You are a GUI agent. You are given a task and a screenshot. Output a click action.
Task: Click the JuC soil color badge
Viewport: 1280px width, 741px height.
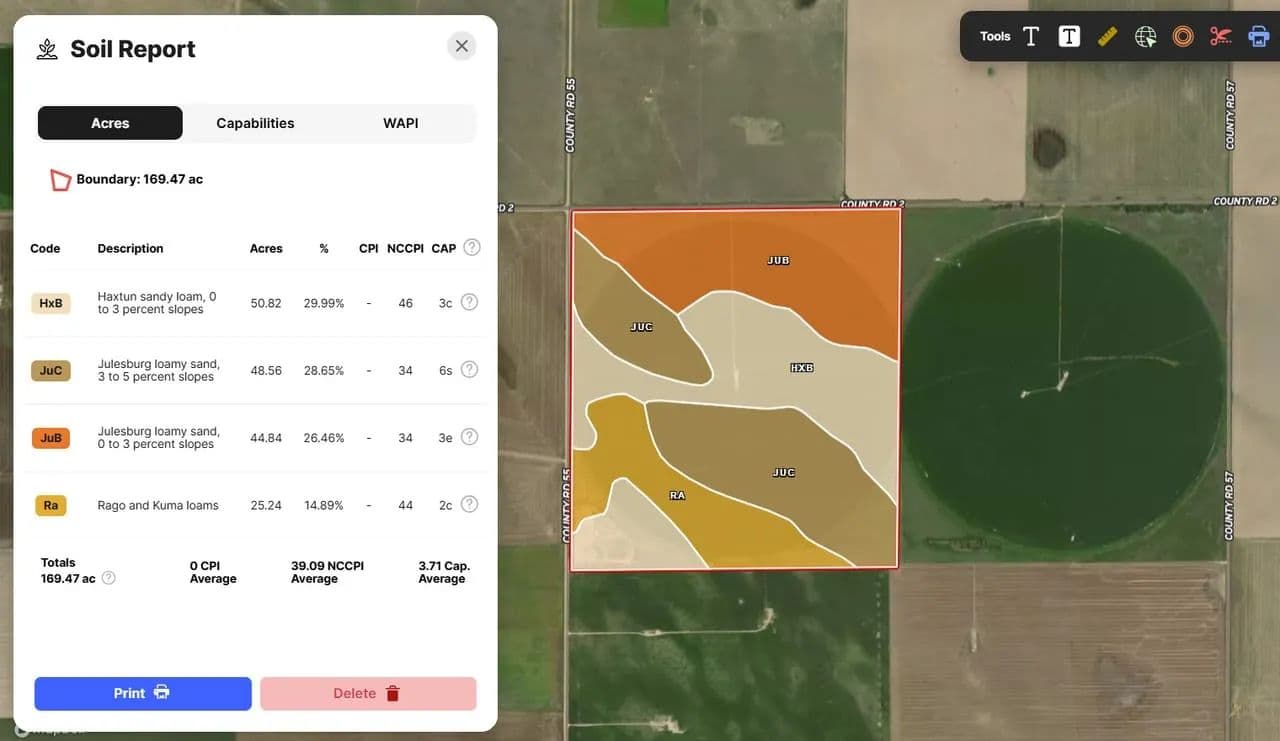[x=51, y=371]
